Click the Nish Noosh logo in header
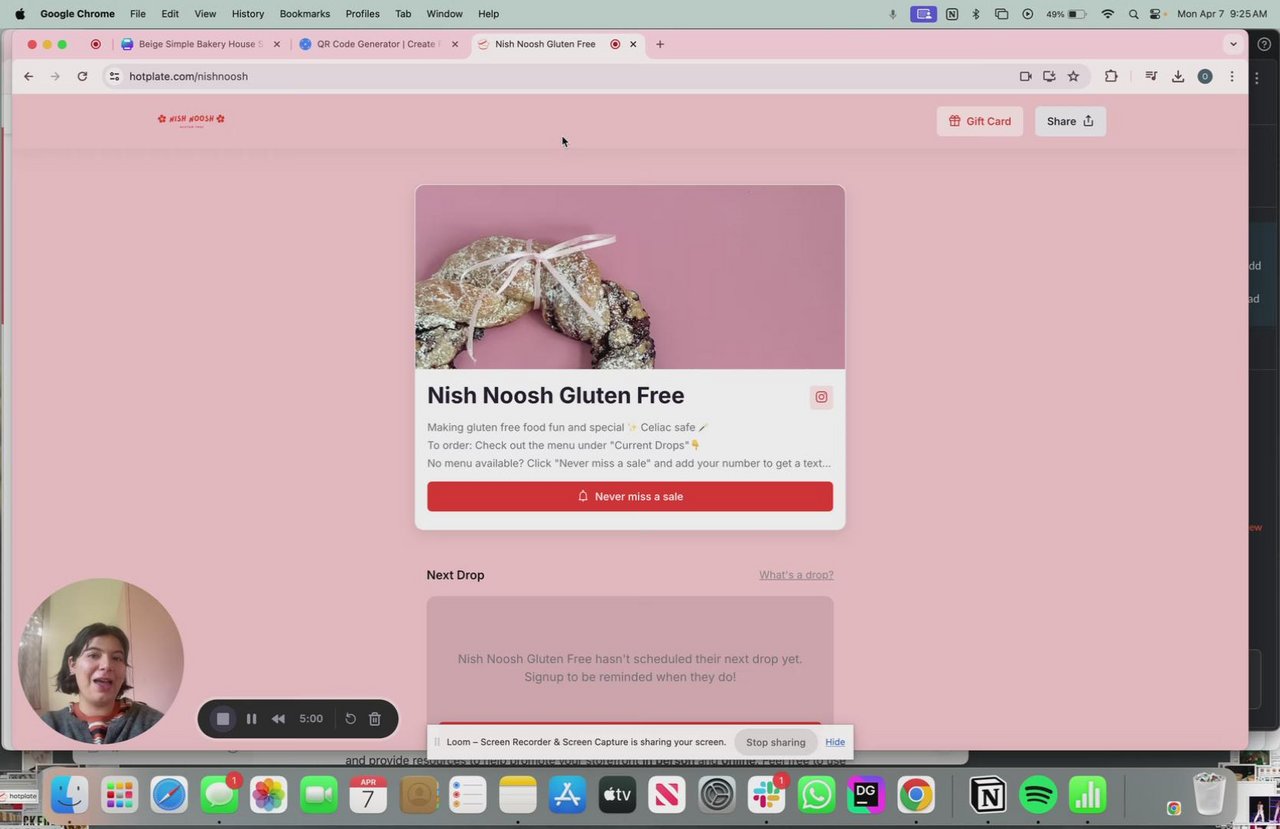Image resolution: width=1280 pixels, height=829 pixels. coord(191,120)
